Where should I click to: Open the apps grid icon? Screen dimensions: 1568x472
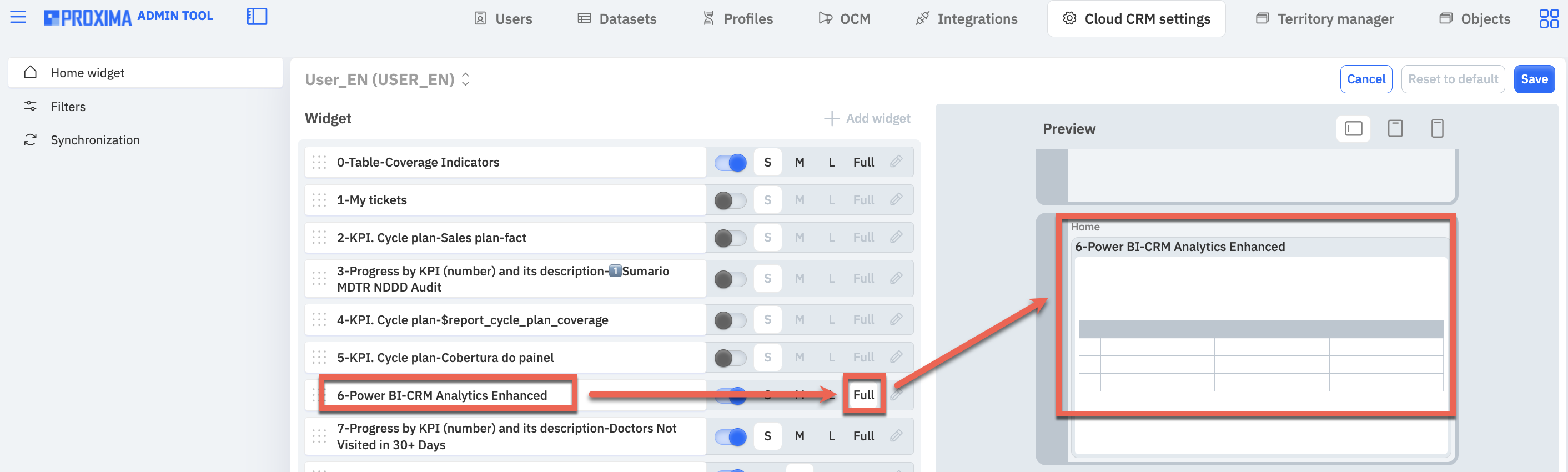[1549, 18]
